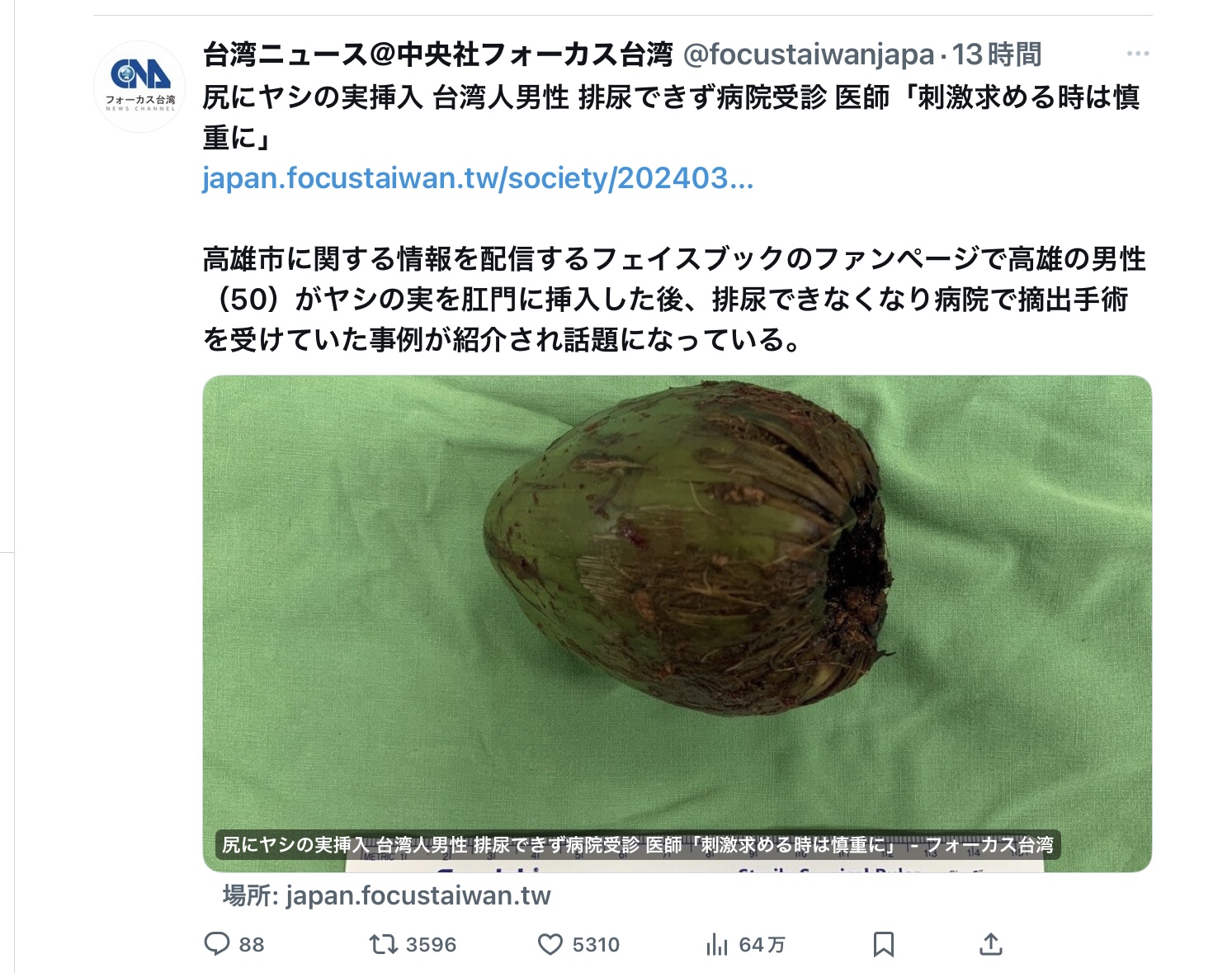Click the retweet count 3596

431,945
